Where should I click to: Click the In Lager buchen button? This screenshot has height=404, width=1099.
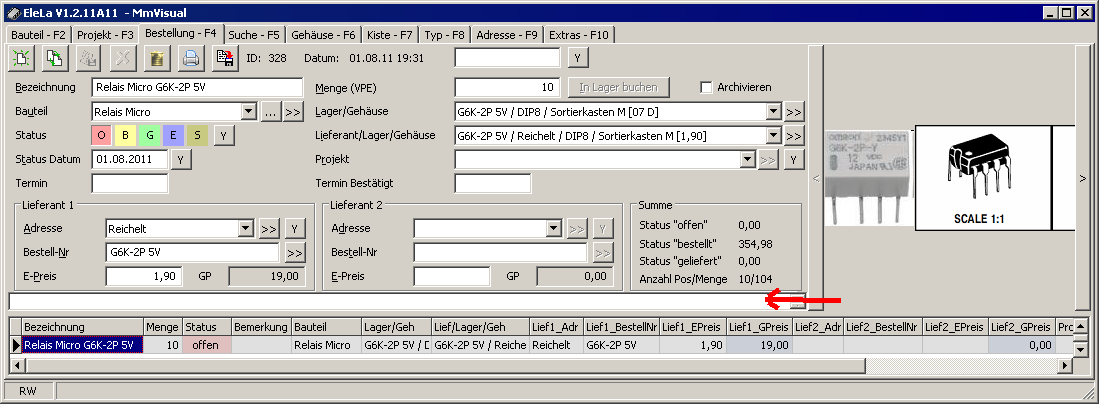619,87
